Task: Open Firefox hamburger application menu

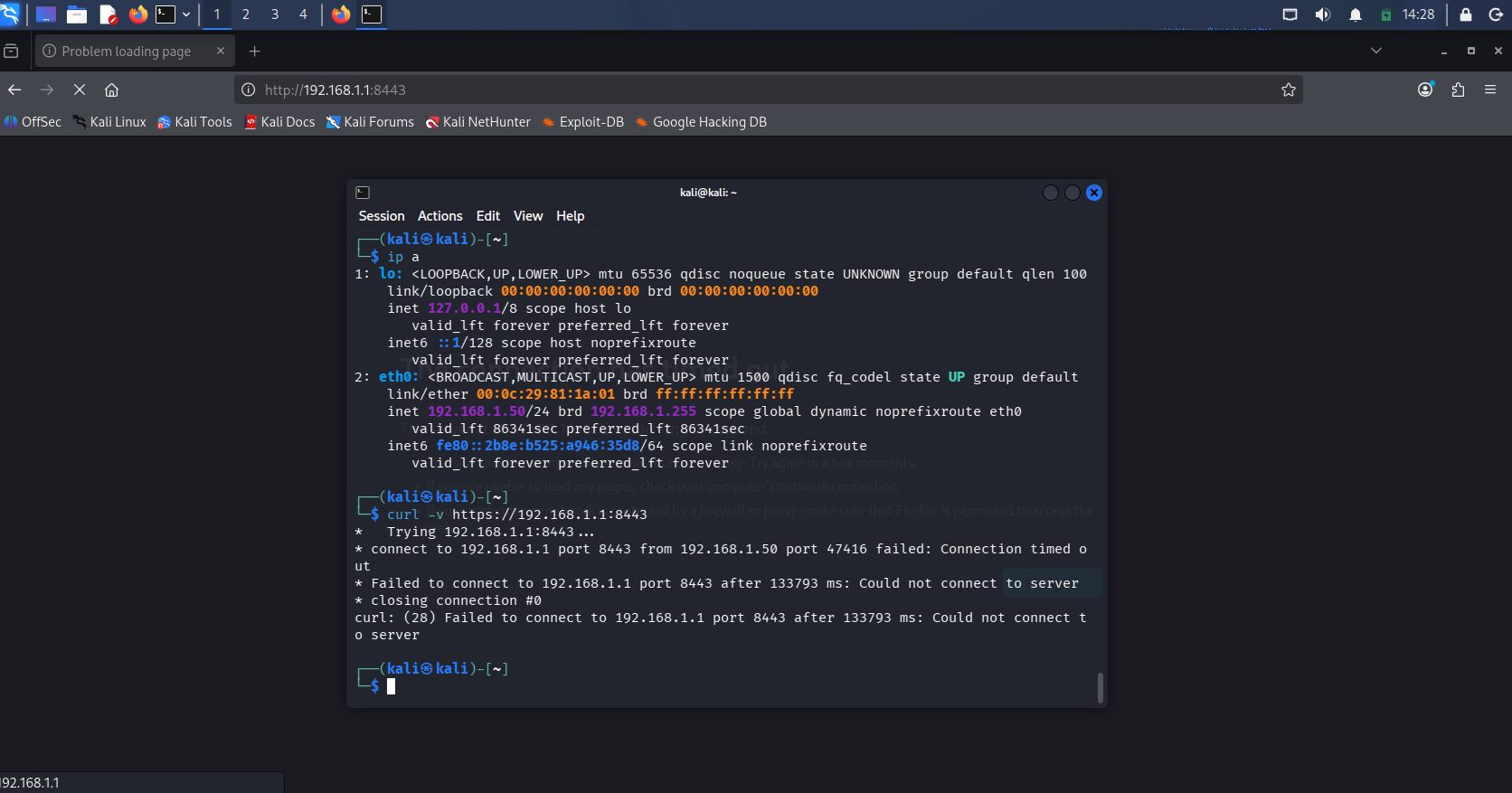Action: coord(1490,90)
